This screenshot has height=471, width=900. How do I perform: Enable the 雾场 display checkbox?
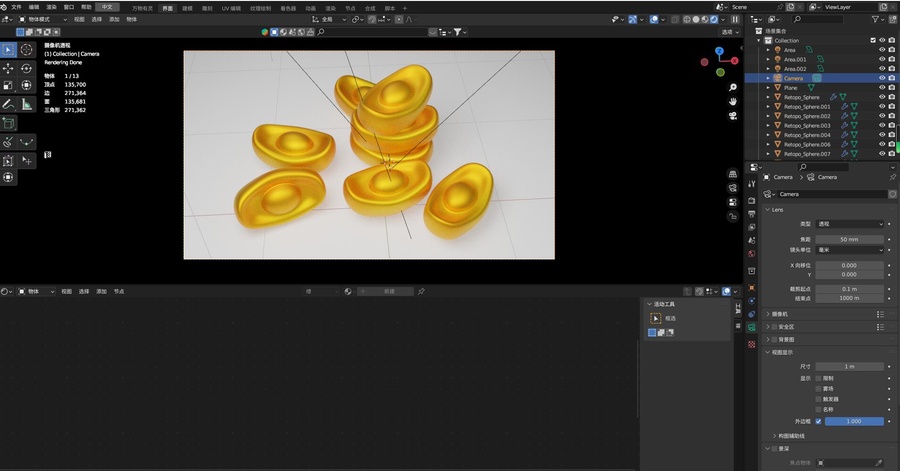(x=818, y=388)
